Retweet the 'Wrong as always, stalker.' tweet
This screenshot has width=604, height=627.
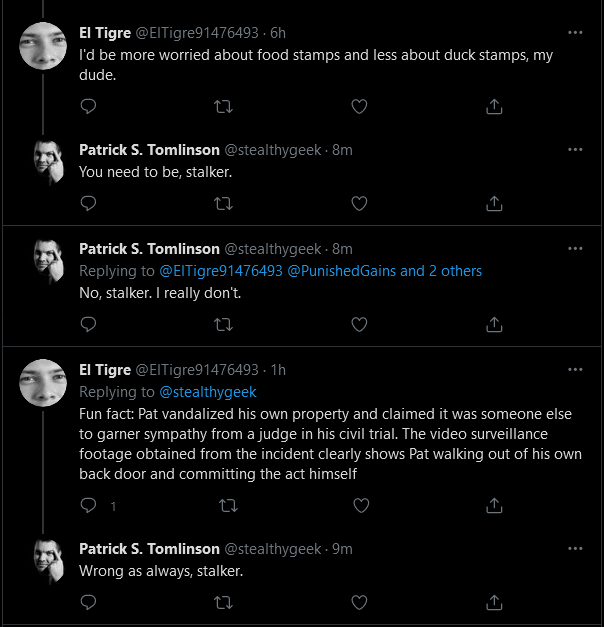223,602
